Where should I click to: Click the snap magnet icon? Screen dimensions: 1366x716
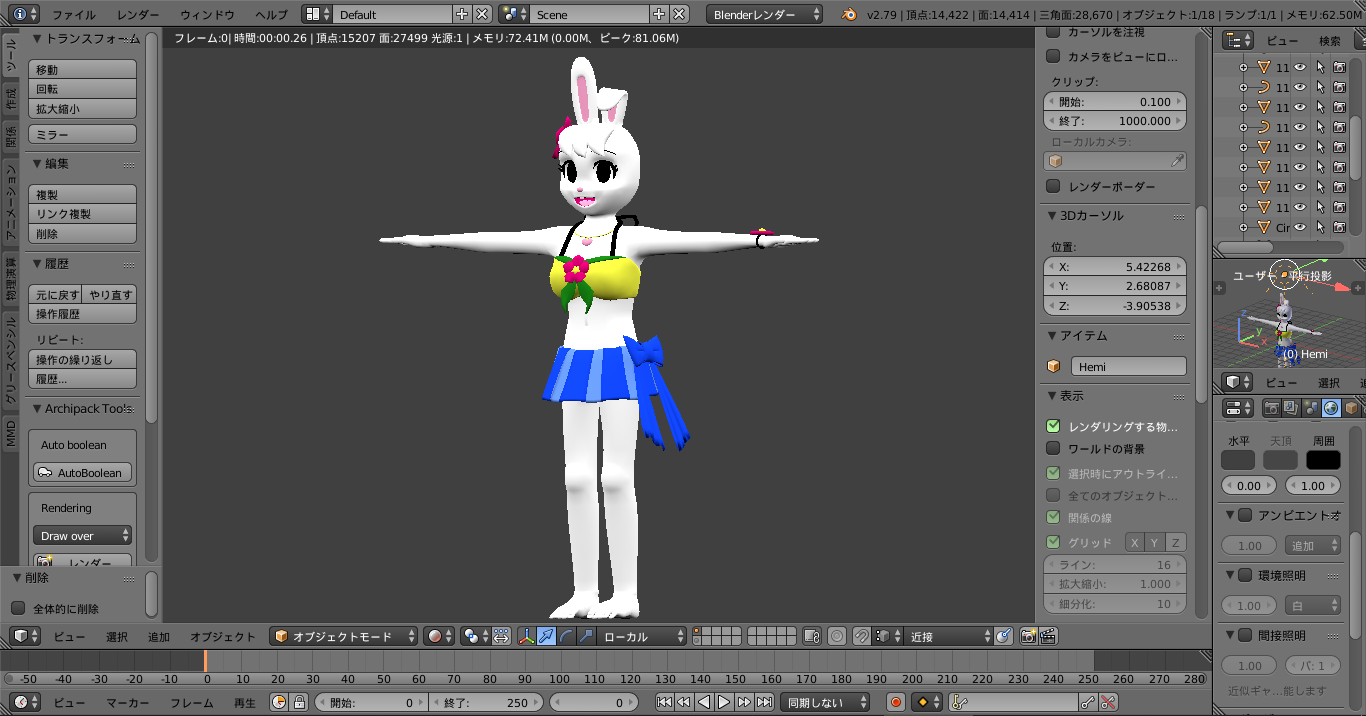pyautogui.click(x=861, y=636)
